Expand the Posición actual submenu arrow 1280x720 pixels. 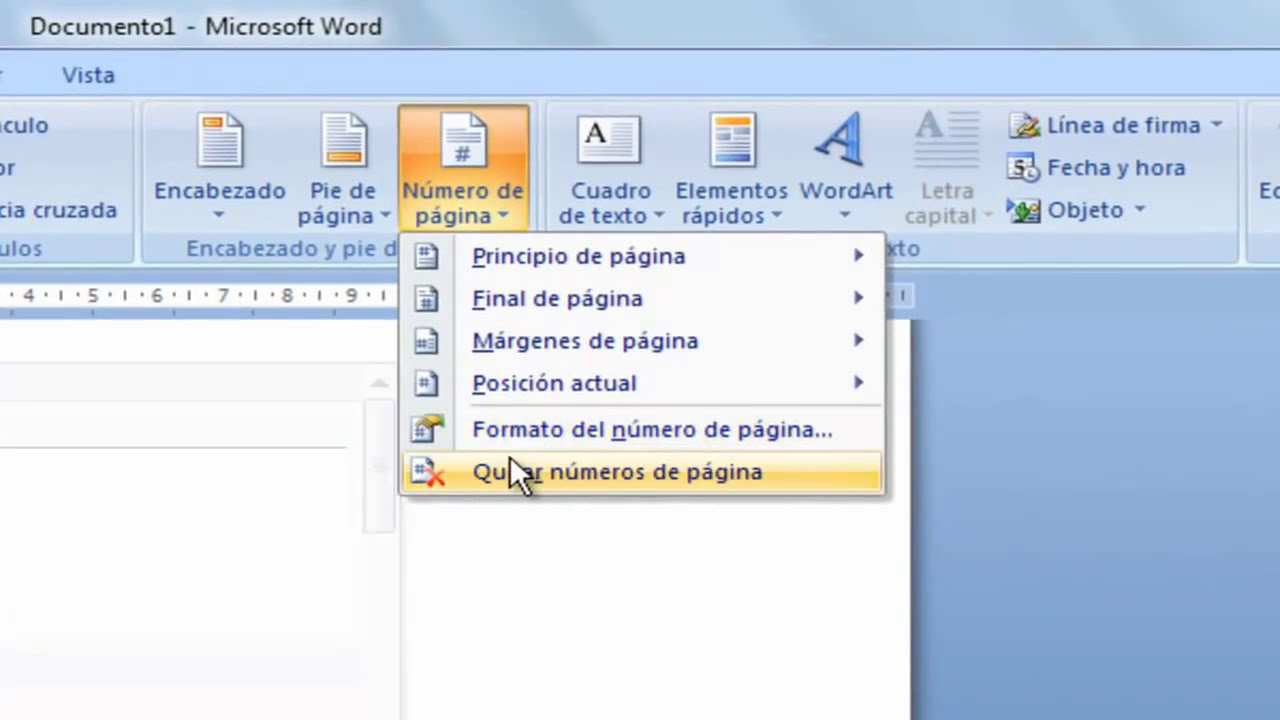coord(858,383)
